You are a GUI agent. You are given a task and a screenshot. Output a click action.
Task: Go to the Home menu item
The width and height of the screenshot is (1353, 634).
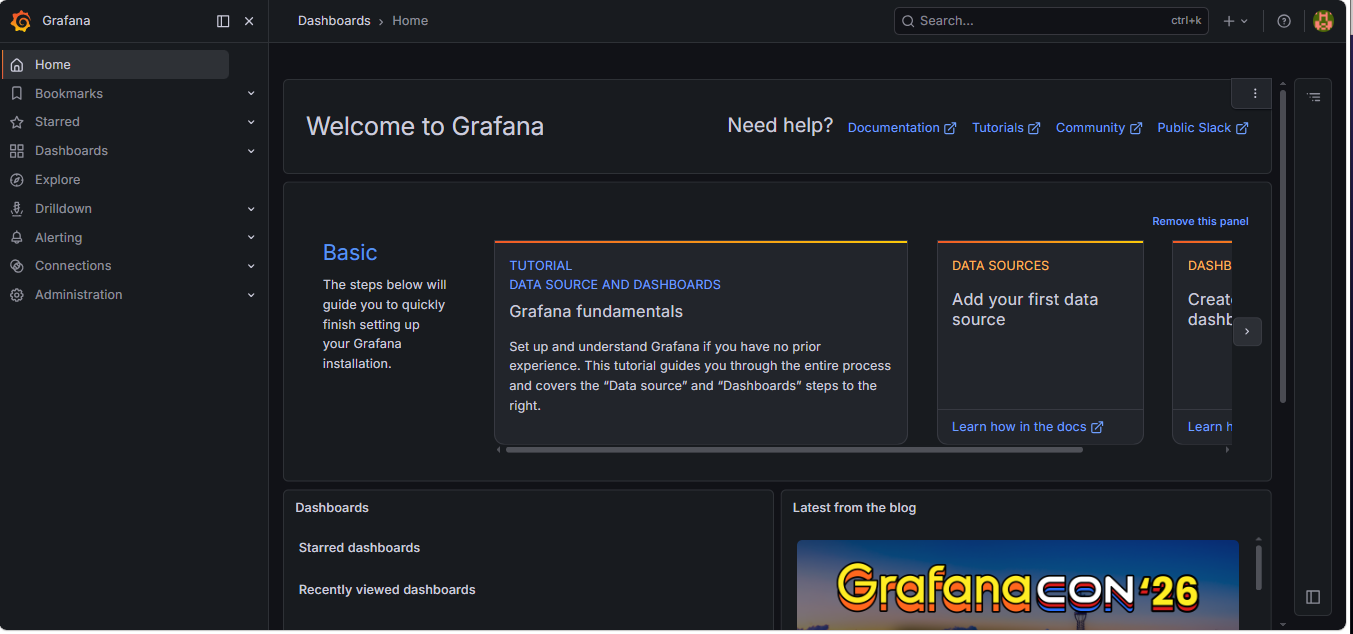(53, 65)
